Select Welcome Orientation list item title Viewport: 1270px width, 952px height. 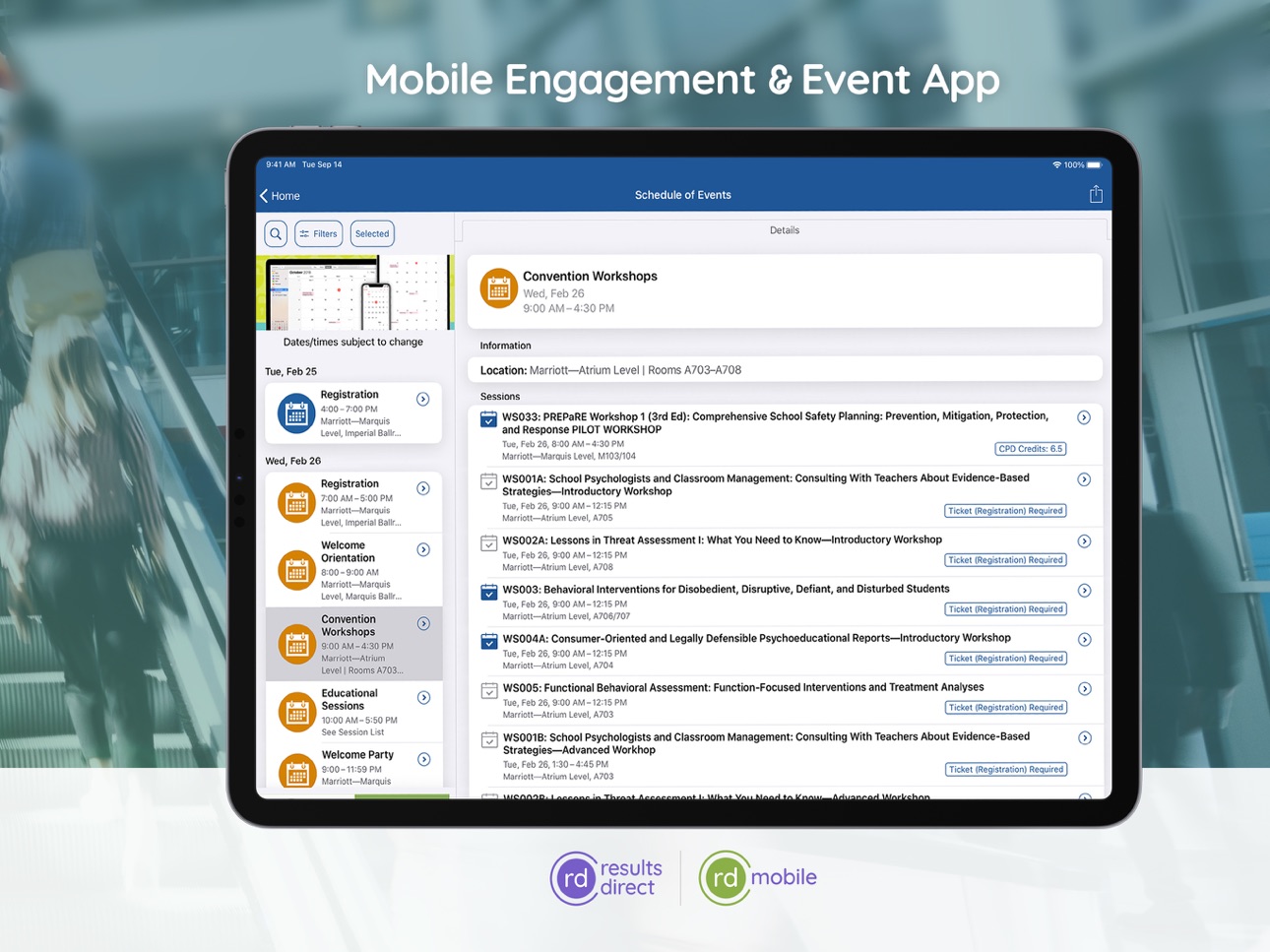click(x=349, y=551)
